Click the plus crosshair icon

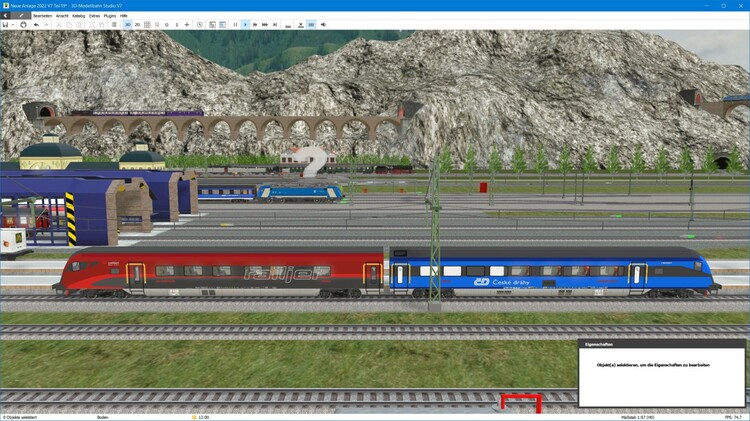(x=187, y=24)
